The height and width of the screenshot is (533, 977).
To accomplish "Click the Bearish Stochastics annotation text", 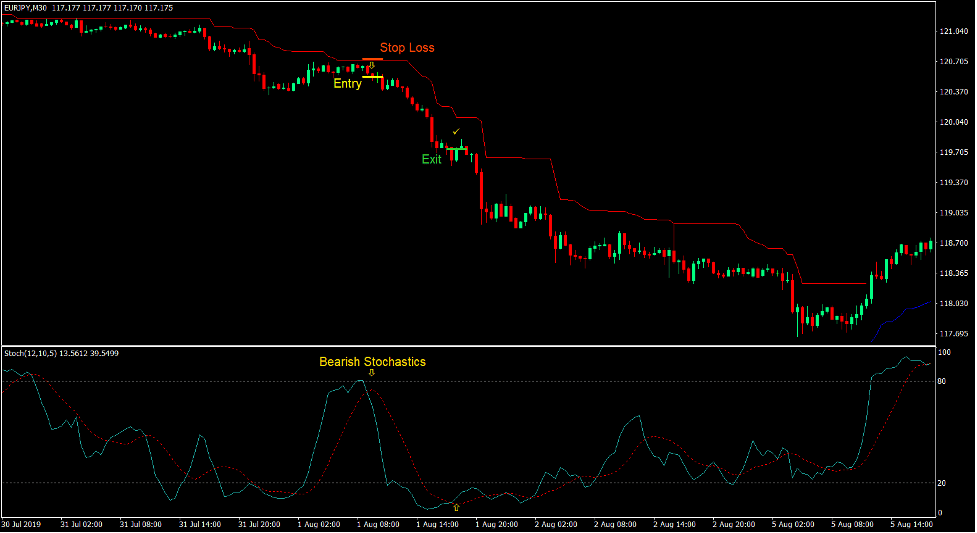I will click(x=372, y=362).
